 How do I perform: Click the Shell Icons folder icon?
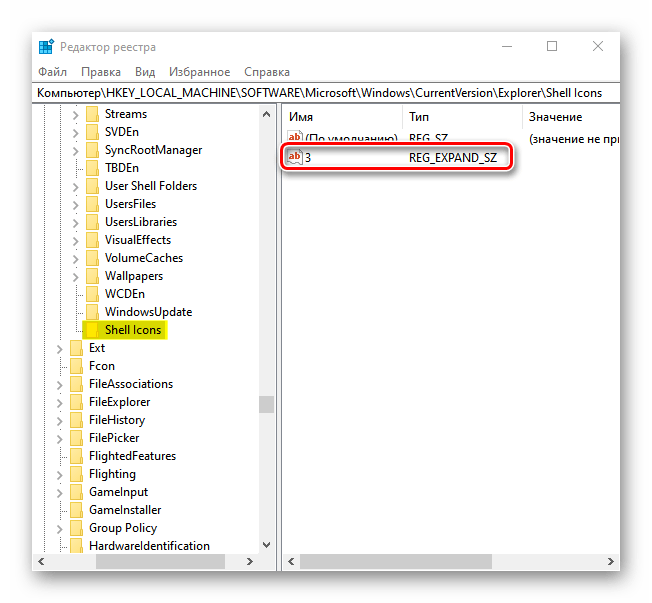coord(92,330)
